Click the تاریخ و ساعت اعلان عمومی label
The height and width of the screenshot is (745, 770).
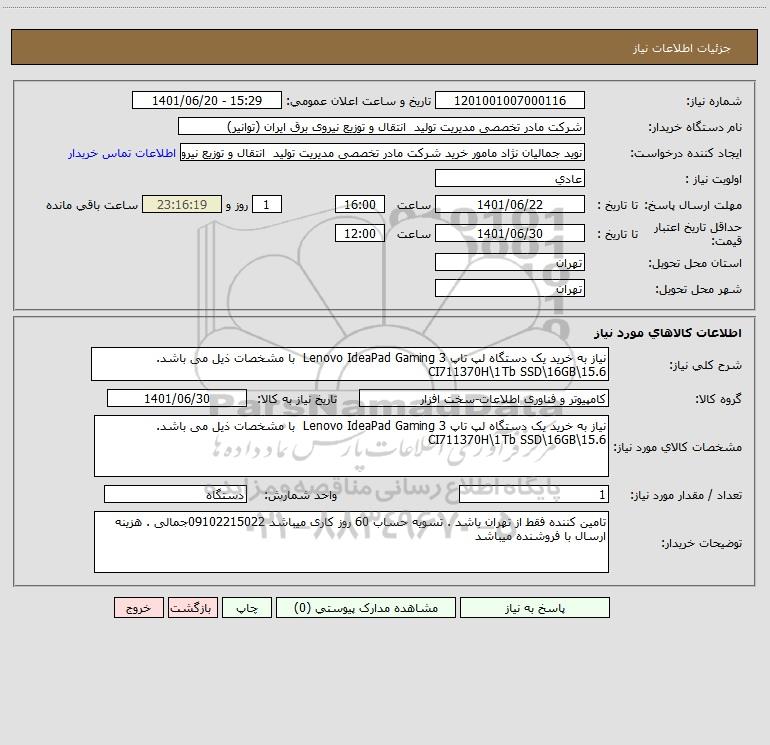coord(359,101)
